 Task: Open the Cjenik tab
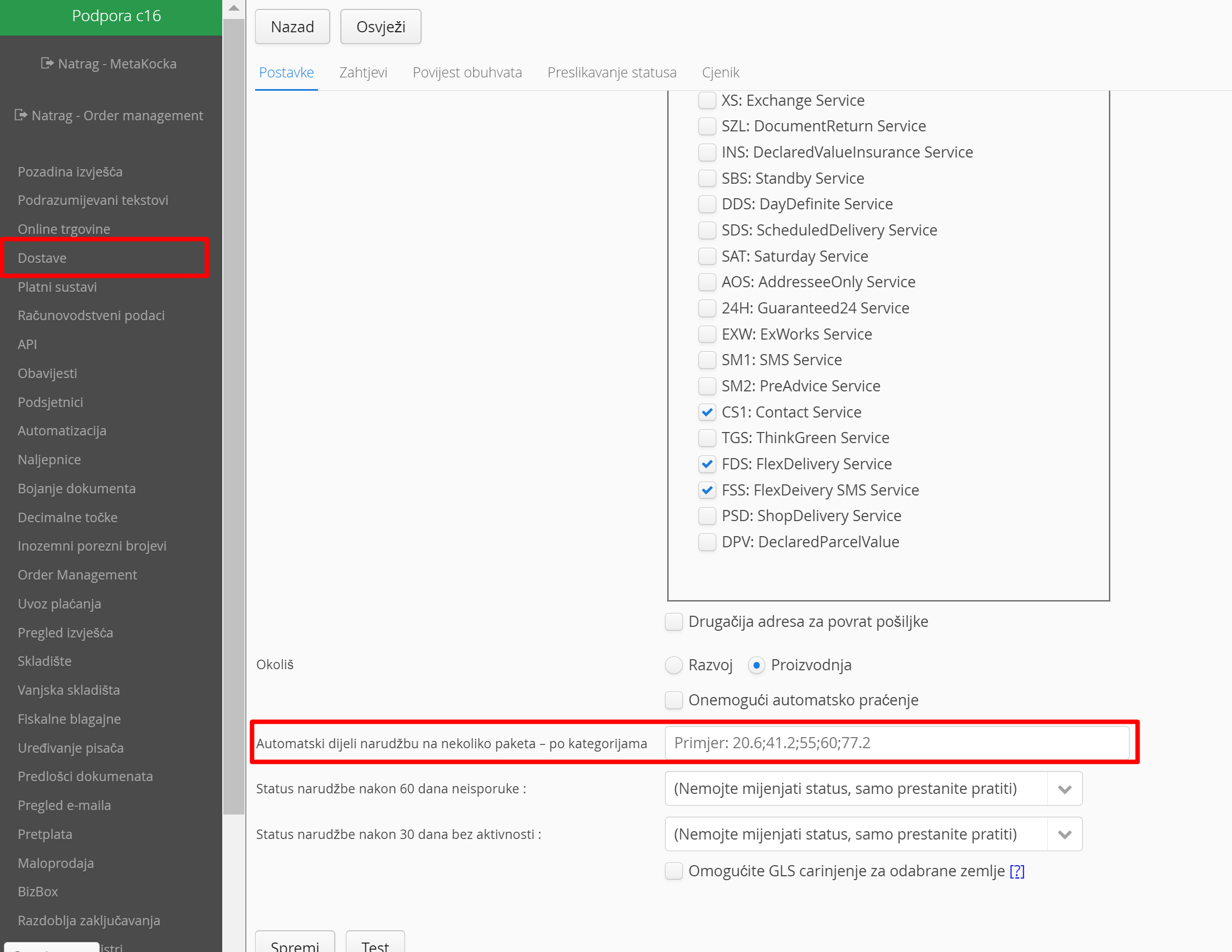tap(720, 72)
